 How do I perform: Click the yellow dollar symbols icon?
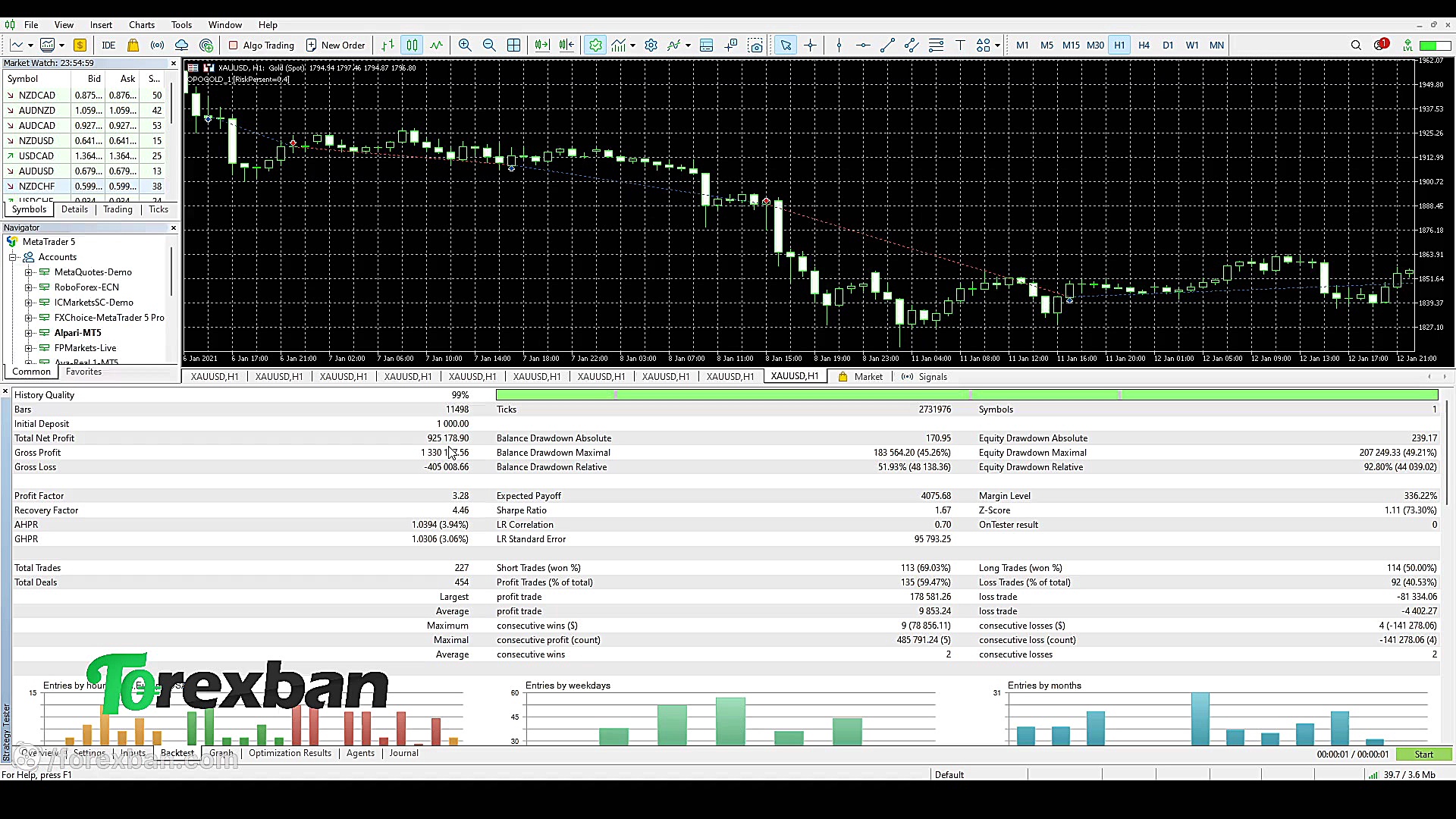pos(80,45)
